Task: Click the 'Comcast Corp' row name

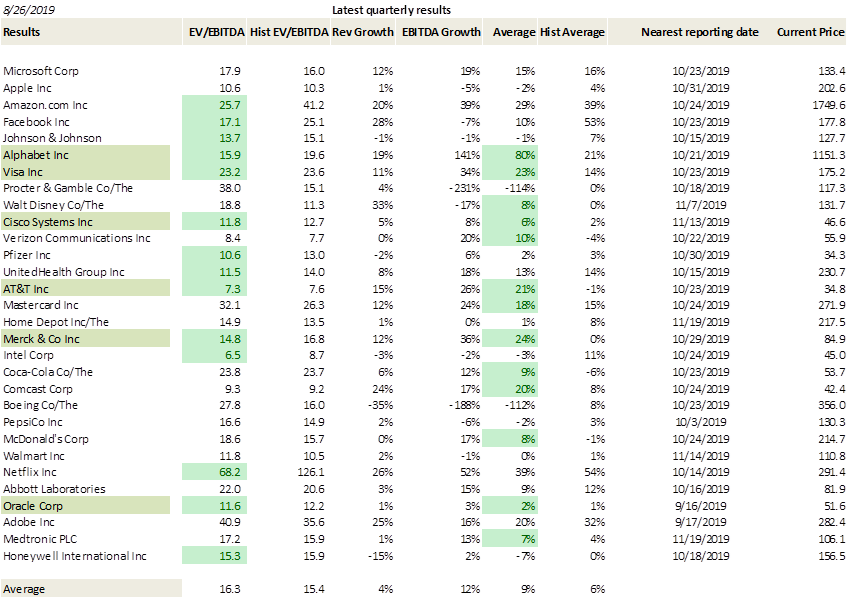Action: tap(37, 389)
